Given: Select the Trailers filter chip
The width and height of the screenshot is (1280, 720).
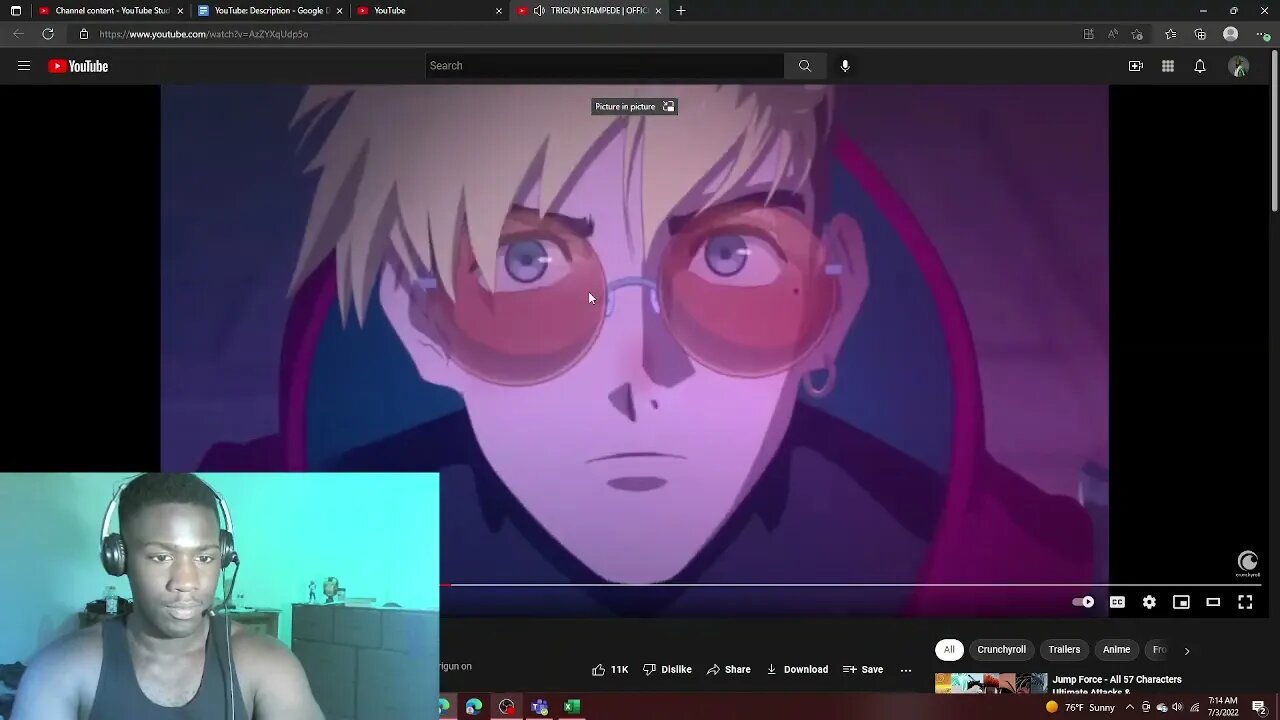Looking at the screenshot, I should pyautogui.click(x=1064, y=650).
